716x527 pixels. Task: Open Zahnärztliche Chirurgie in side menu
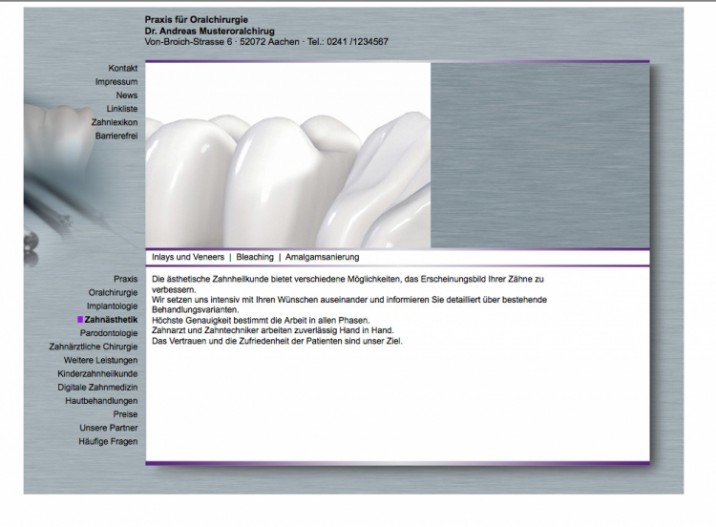coord(93,347)
